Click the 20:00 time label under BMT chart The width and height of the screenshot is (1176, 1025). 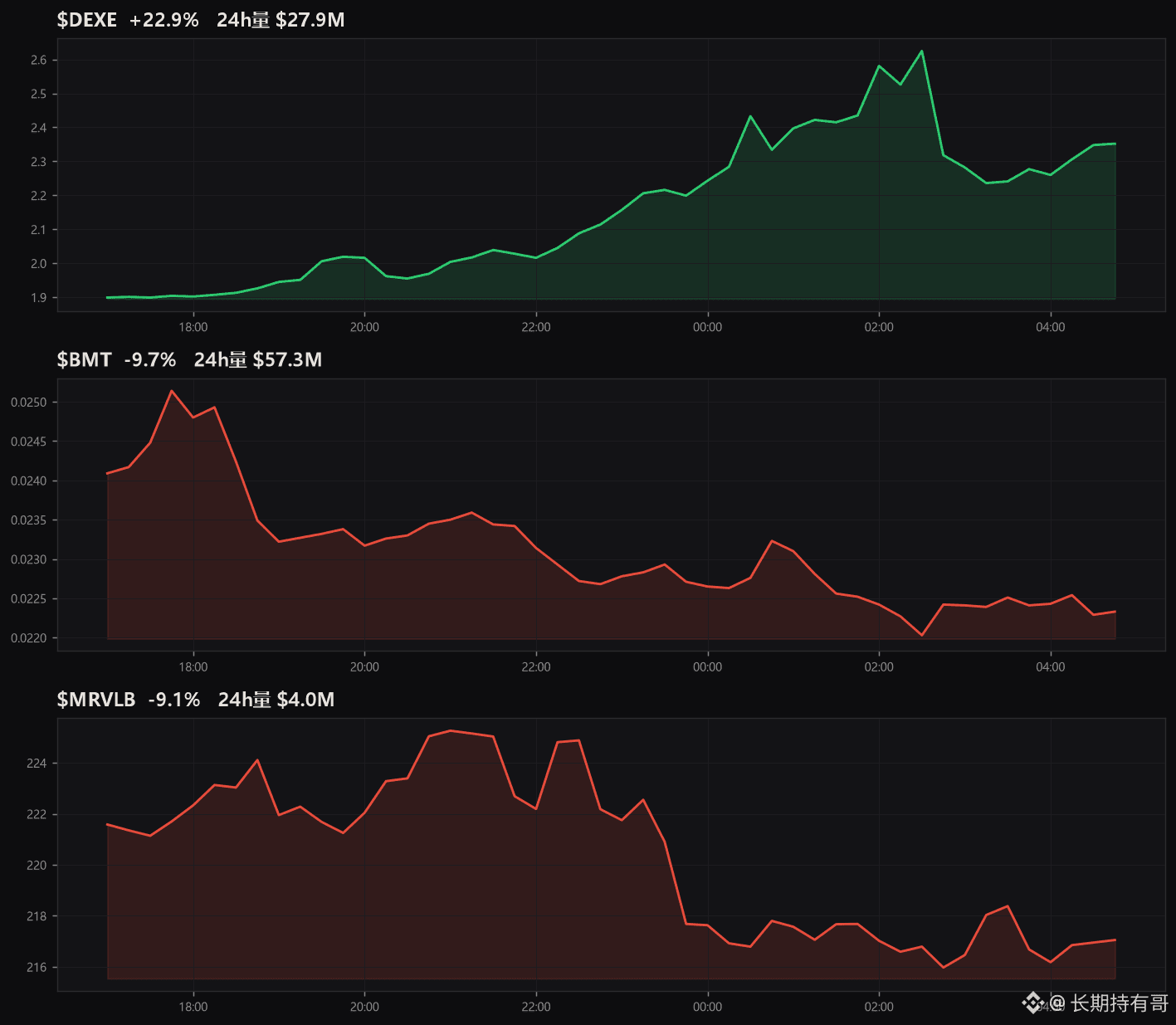pyautogui.click(x=364, y=667)
